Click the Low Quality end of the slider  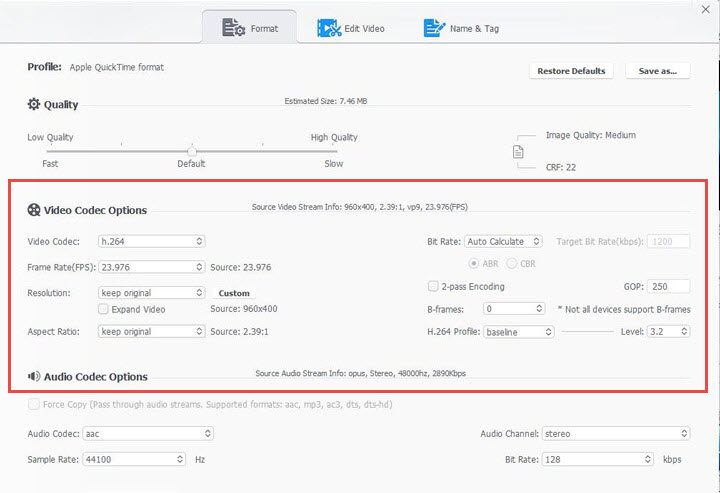click(x=50, y=137)
